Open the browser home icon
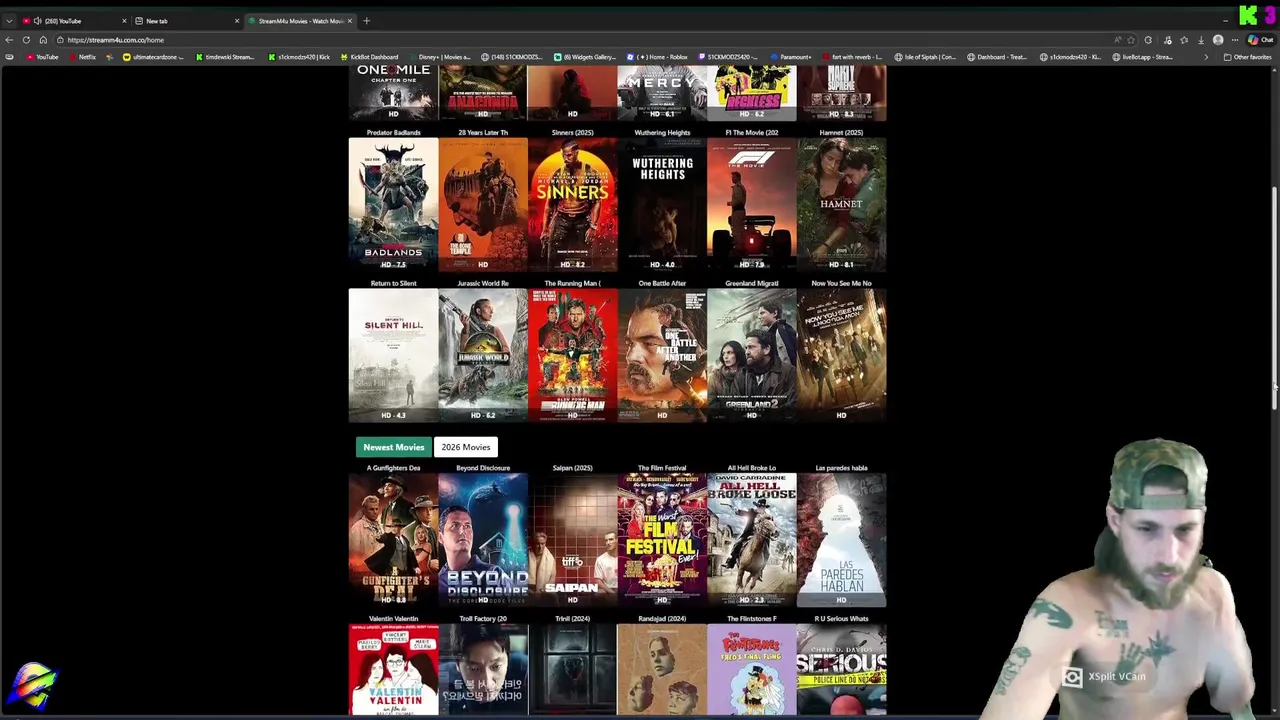Viewport: 1280px width, 720px height. [43, 40]
